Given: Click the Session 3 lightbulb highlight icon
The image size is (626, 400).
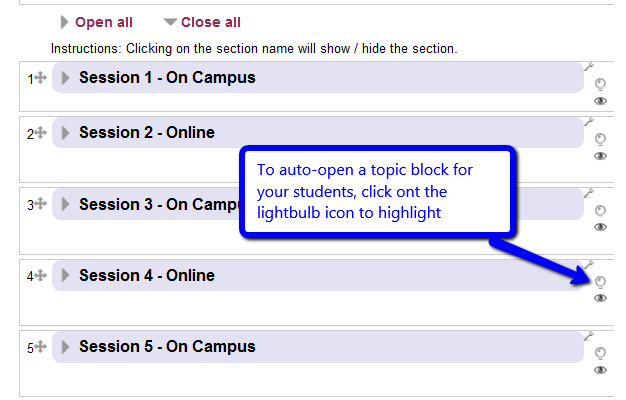Looking at the screenshot, I should [x=600, y=211].
